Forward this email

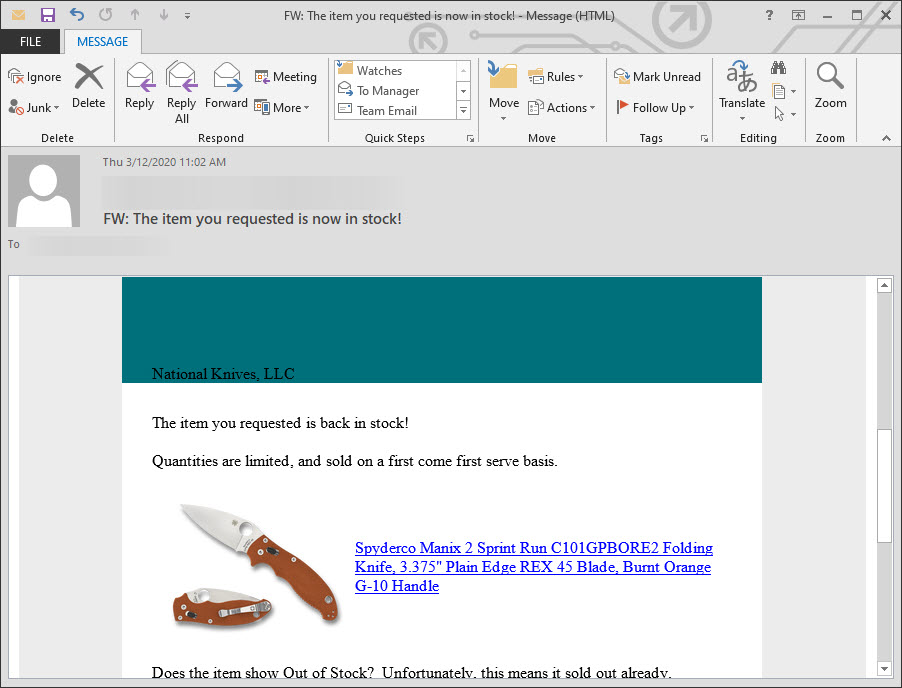click(226, 86)
